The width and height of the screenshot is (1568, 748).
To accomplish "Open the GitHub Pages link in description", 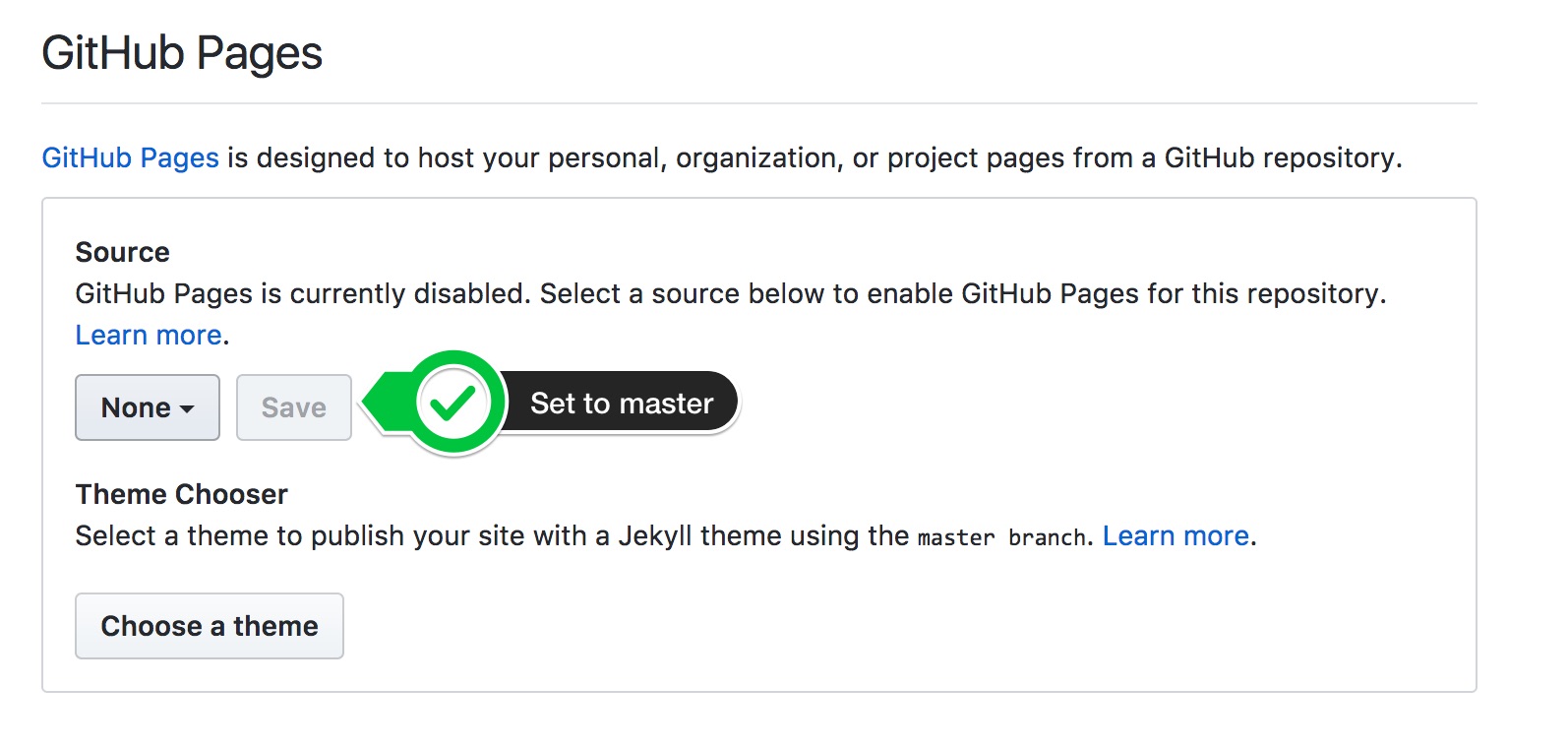I will (x=131, y=157).
